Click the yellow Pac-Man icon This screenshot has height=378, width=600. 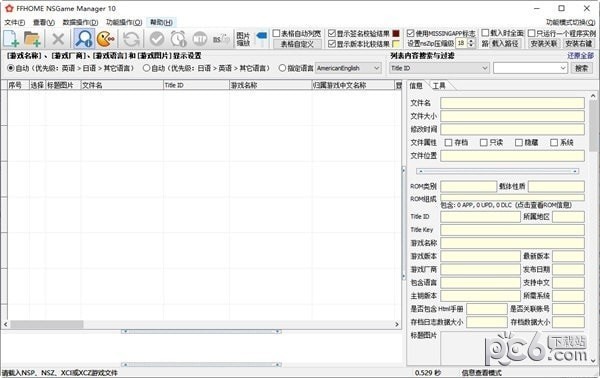(x=105, y=39)
